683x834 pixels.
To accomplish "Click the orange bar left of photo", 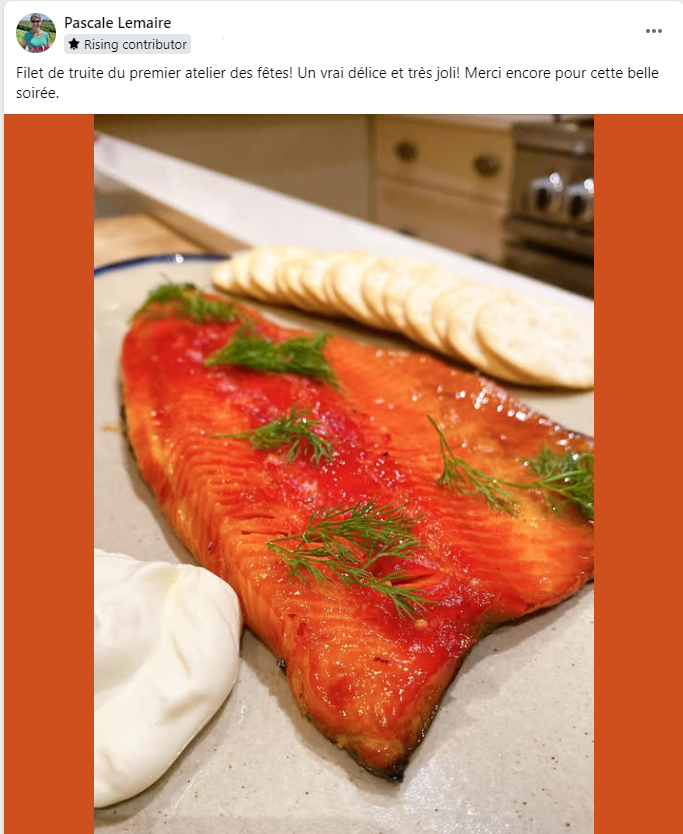I will (x=49, y=474).
